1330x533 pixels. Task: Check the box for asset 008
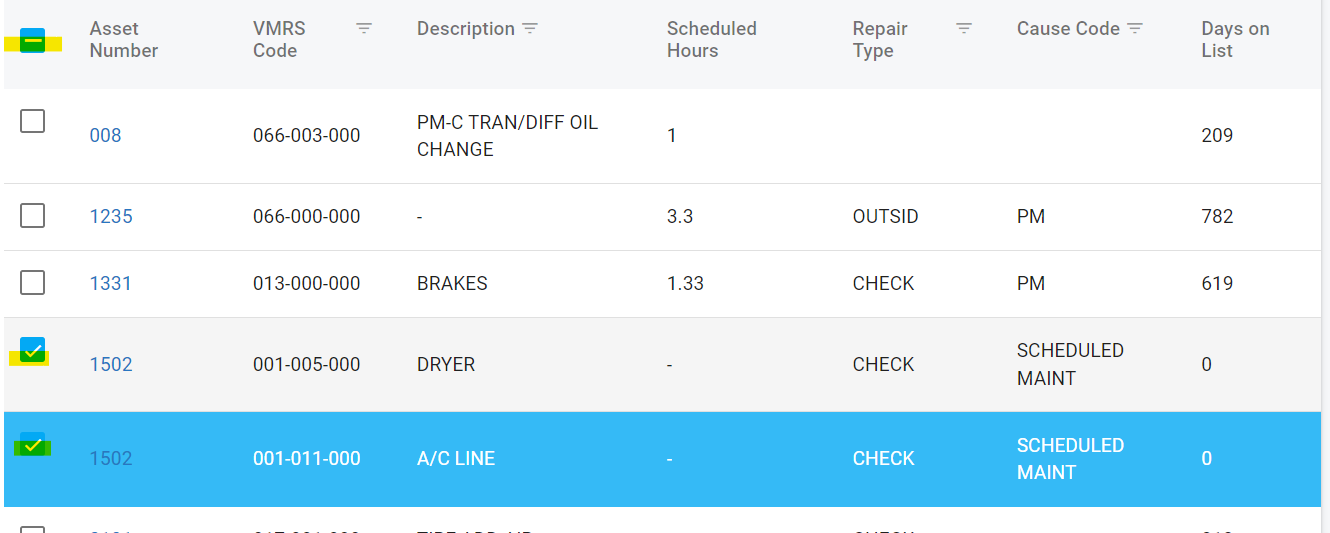(33, 122)
